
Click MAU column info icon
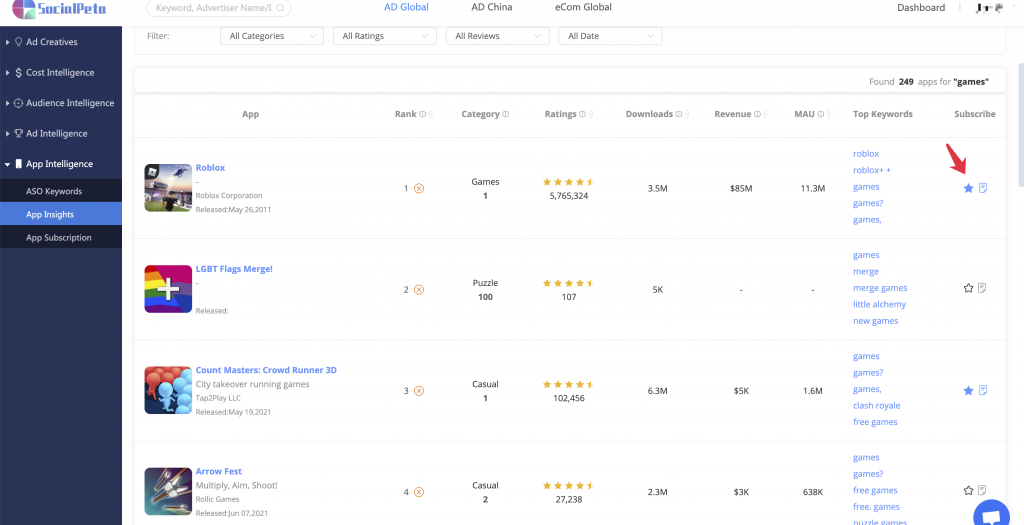coord(821,114)
